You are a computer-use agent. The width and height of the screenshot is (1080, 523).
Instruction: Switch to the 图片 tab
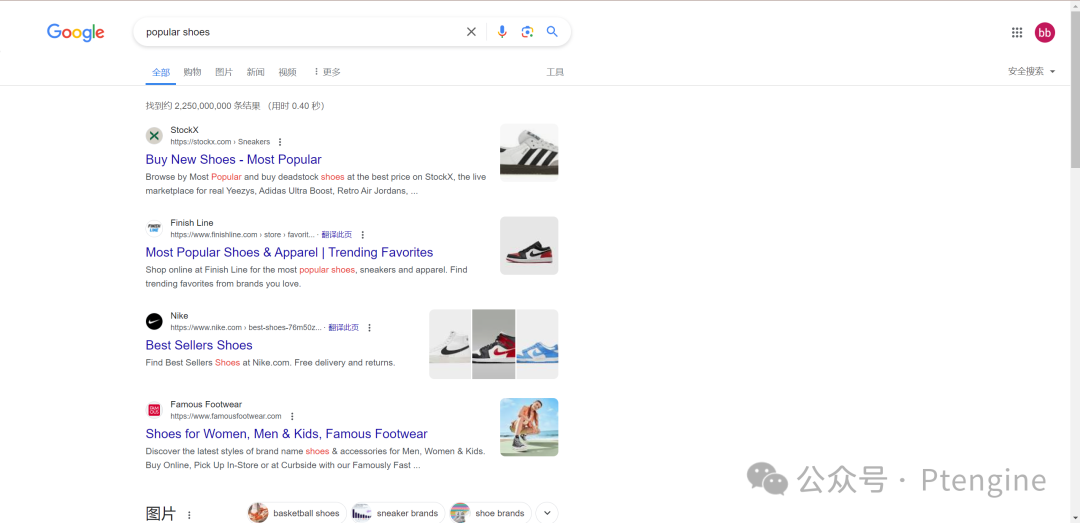pyautogui.click(x=224, y=72)
